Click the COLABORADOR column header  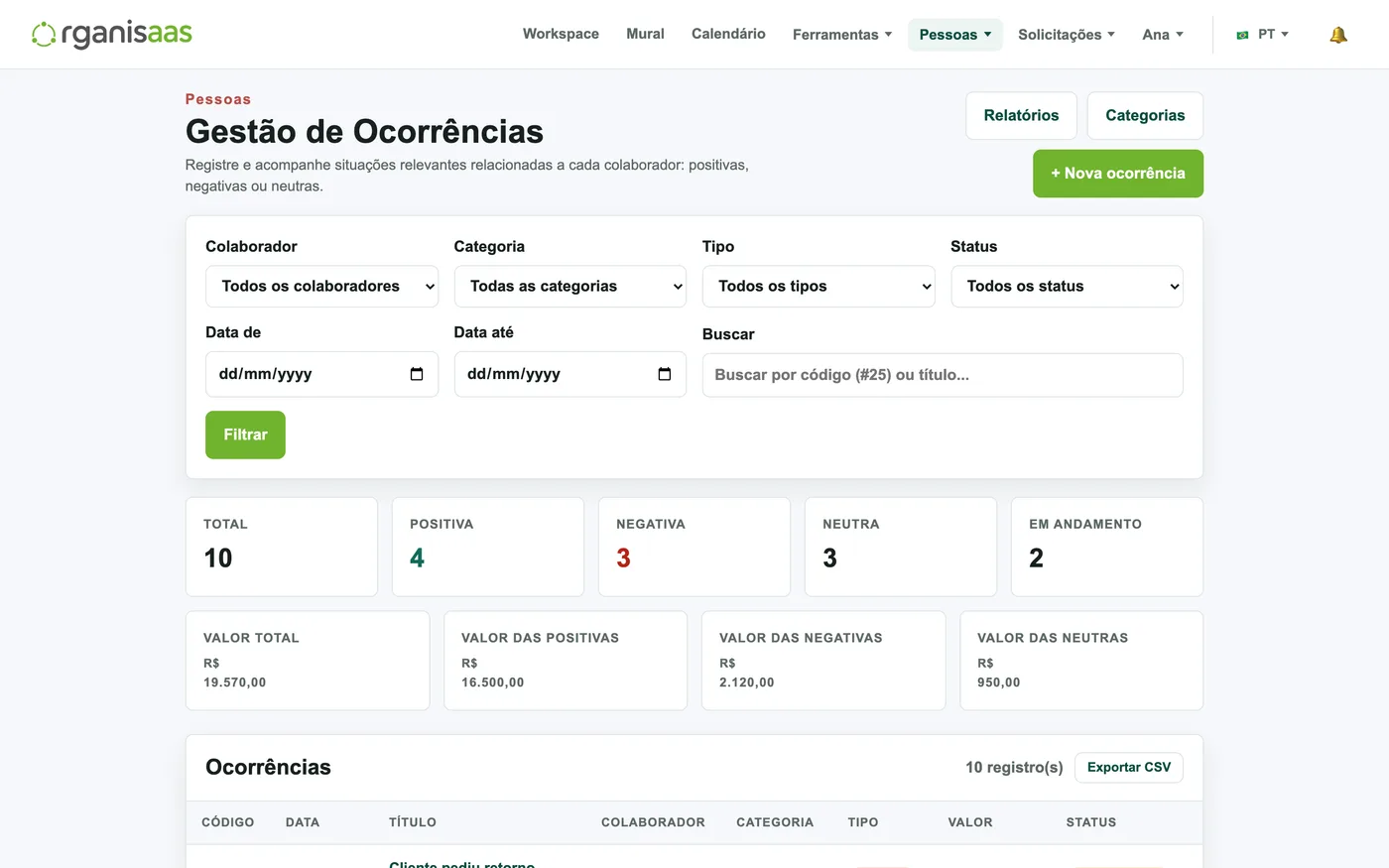point(653,822)
